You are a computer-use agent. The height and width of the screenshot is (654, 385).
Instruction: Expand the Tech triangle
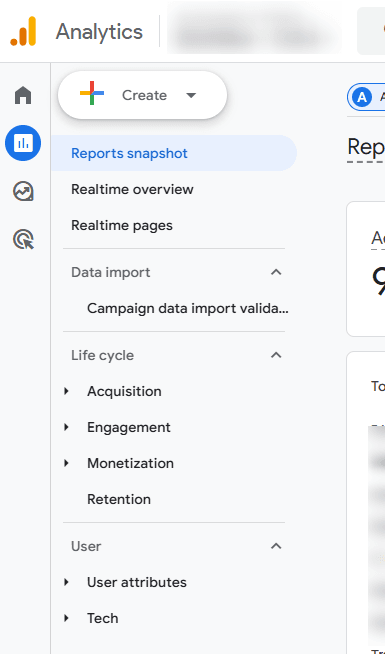point(66,618)
